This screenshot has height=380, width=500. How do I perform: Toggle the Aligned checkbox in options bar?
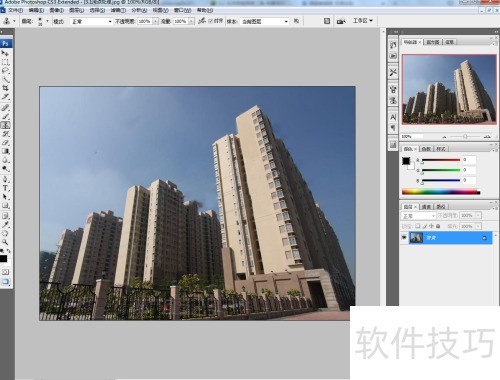click(211, 21)
